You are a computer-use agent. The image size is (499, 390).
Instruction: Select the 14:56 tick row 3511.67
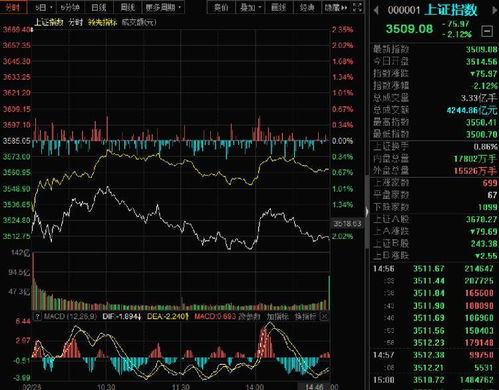tap(435, 268)
